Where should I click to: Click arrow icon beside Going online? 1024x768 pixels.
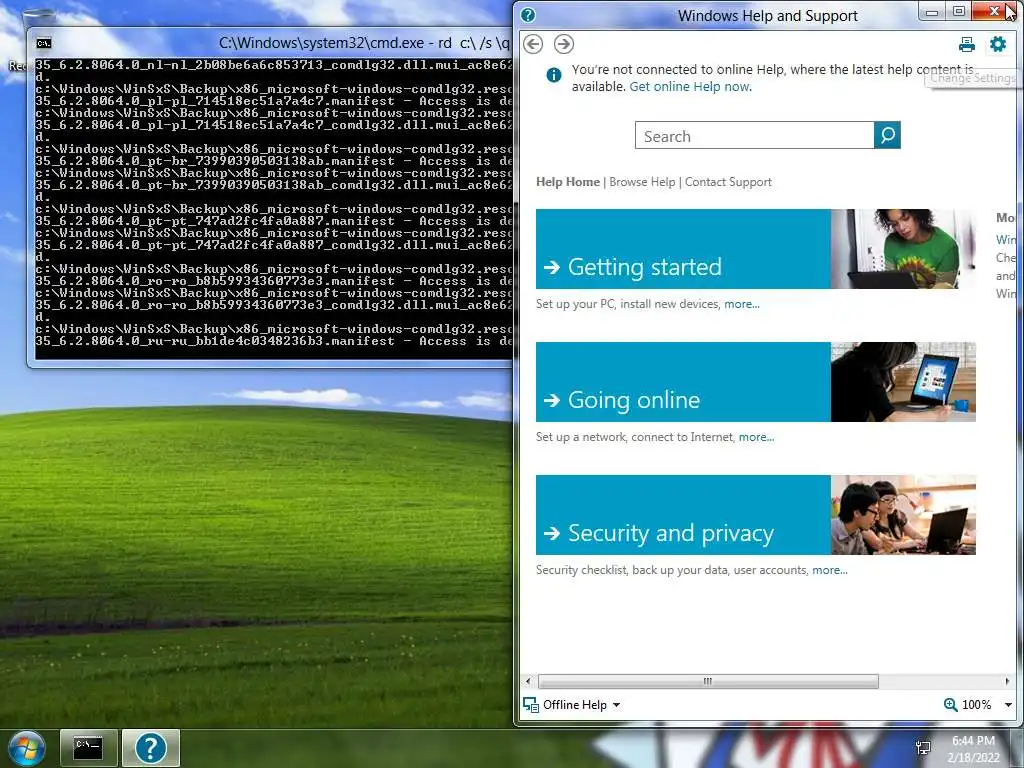click(552, 400)
